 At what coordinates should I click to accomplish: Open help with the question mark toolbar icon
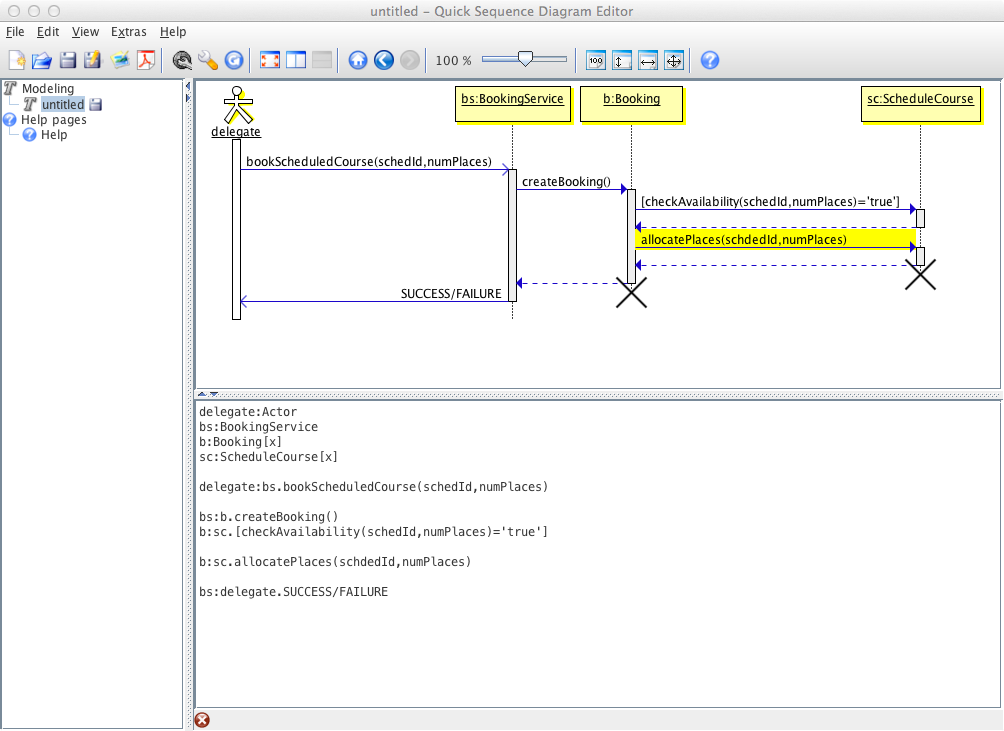pyautogui.click(x=710, y=61)
